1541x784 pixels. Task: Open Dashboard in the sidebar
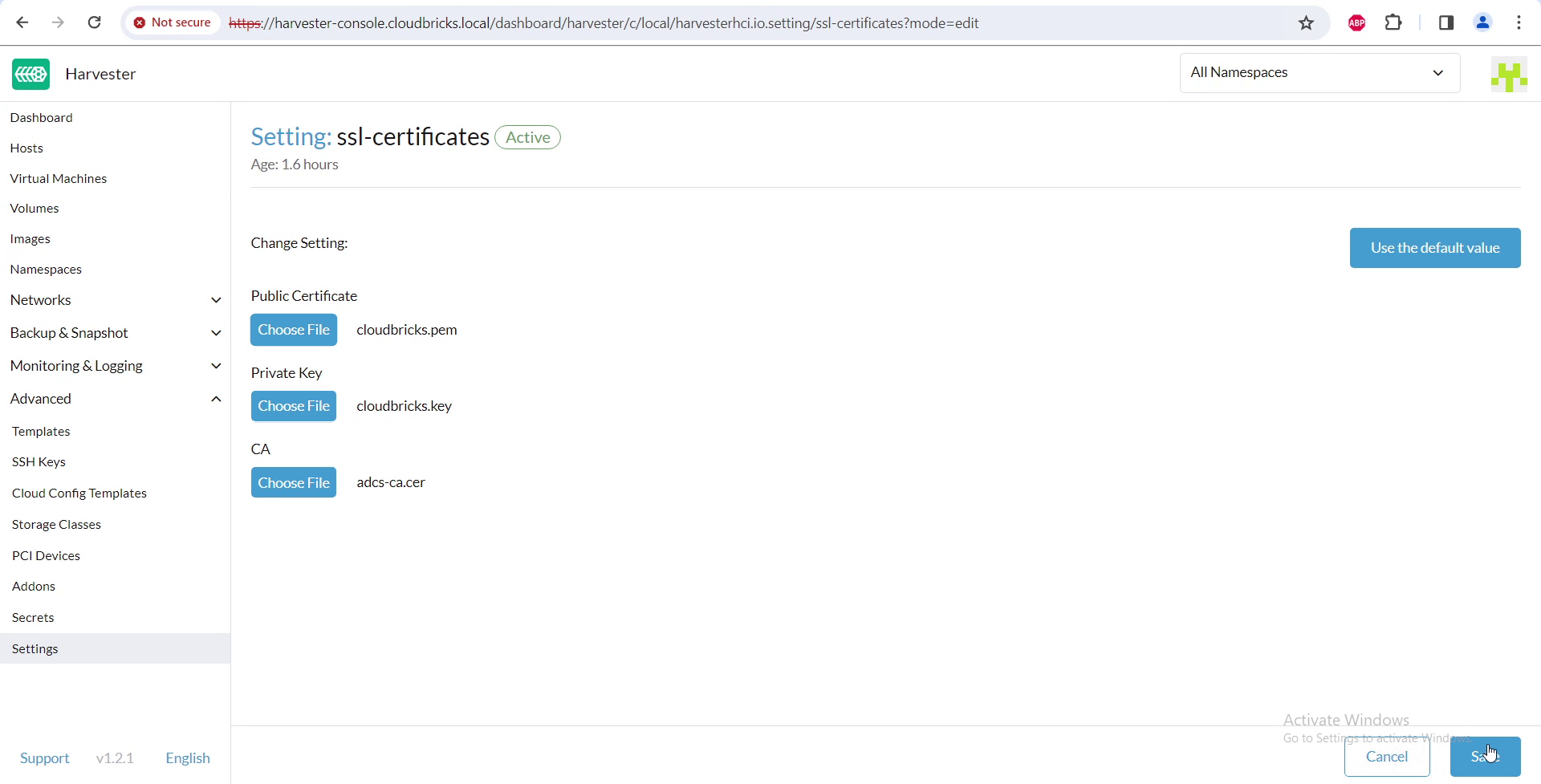42,117
